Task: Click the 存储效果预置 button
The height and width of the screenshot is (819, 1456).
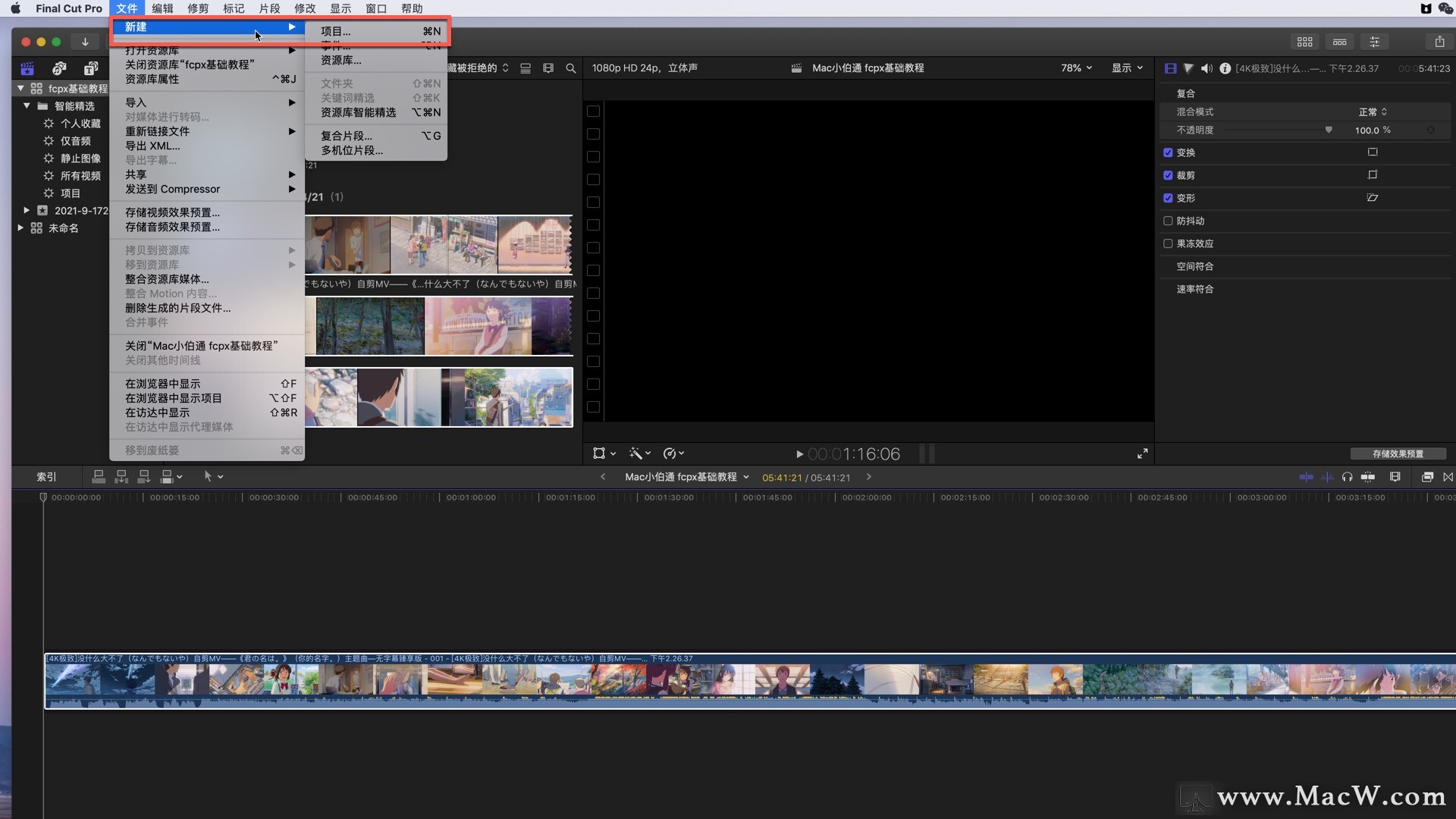Action: [x=1397, y=453]
